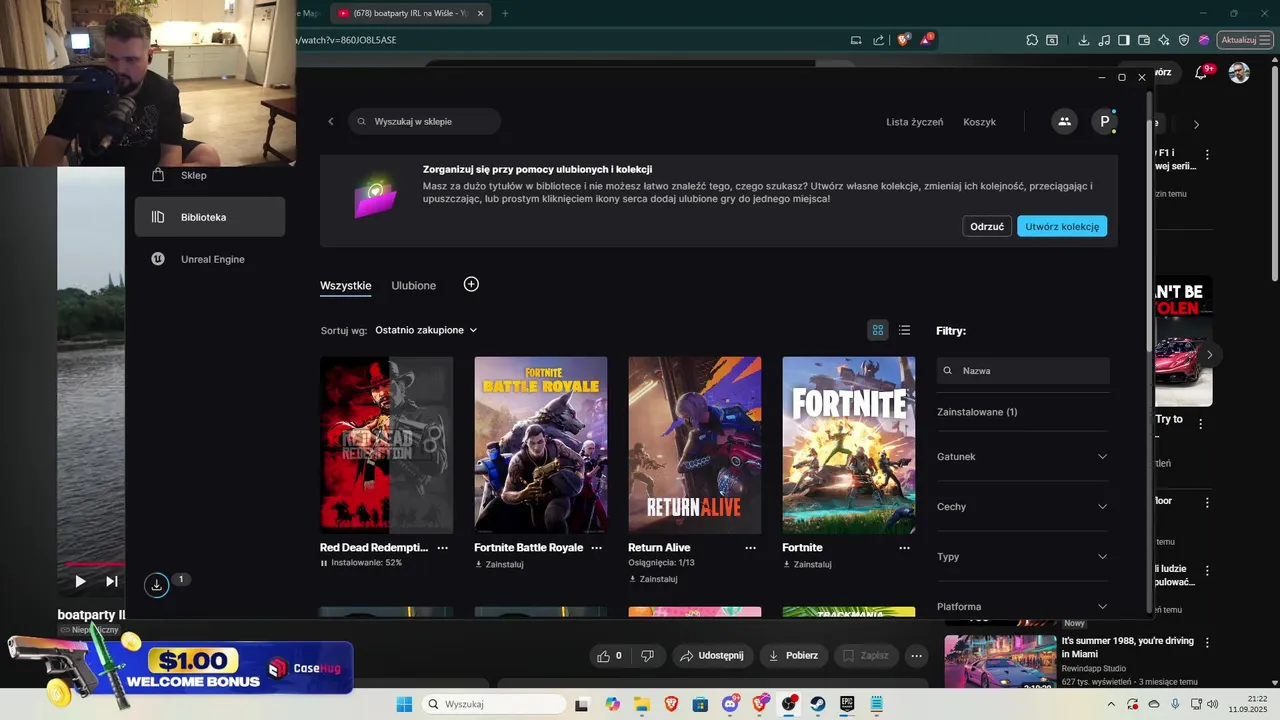1280x720 pixels.
Task: Toggle the browser sidebar panel icon
Action: point(1124,40)
